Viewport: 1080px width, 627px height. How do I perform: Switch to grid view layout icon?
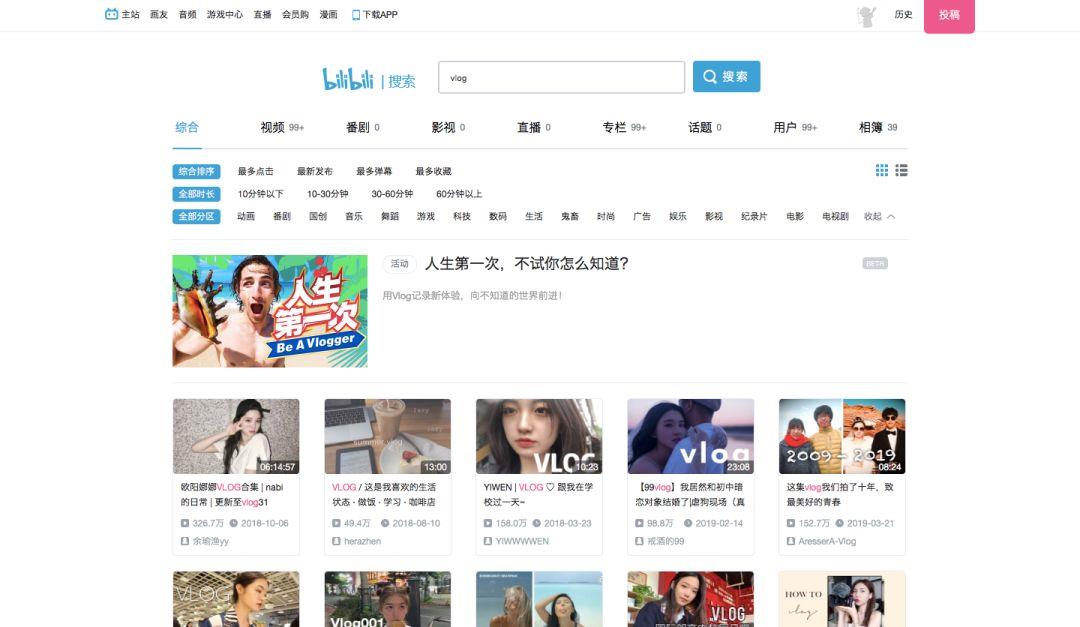pyautogui.click(x=882, y=171)
